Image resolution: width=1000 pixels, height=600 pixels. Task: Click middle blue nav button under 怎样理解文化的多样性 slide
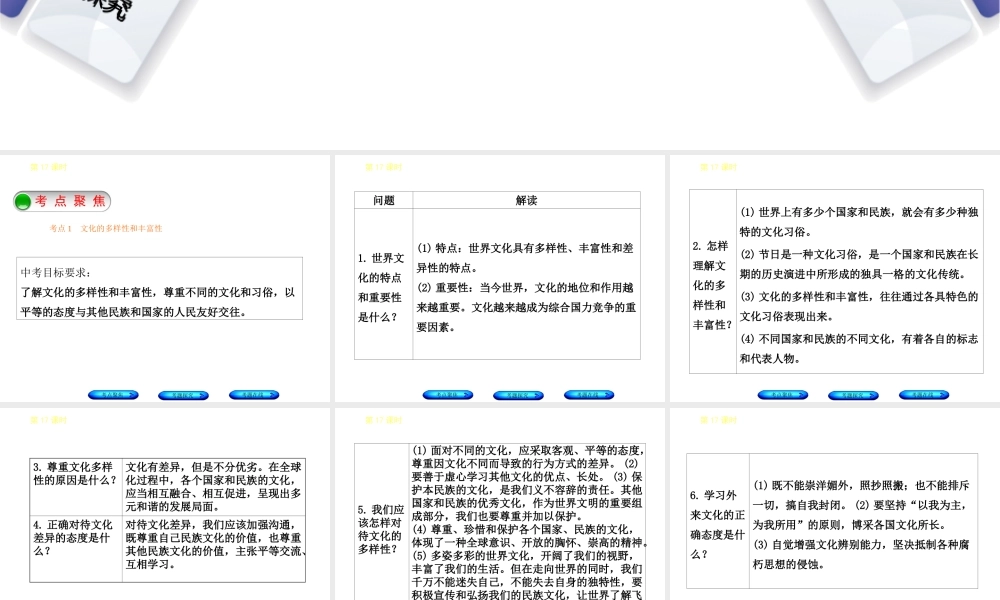[x=853, y=395]
